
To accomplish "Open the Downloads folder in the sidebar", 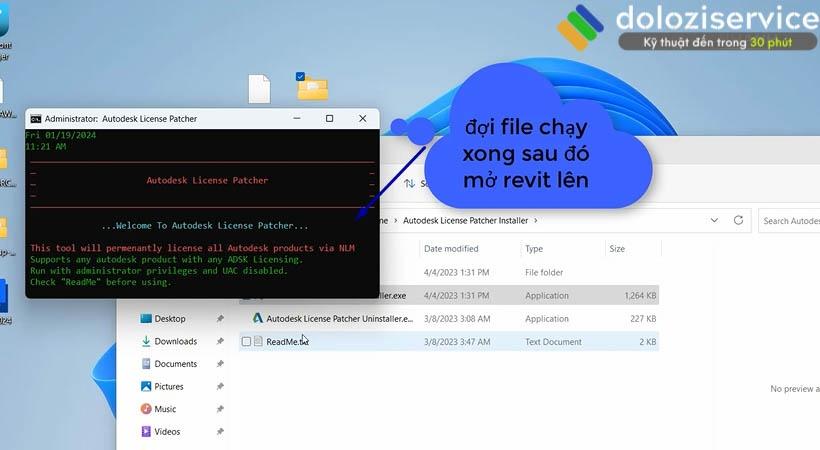I will [x=175, y=341].
